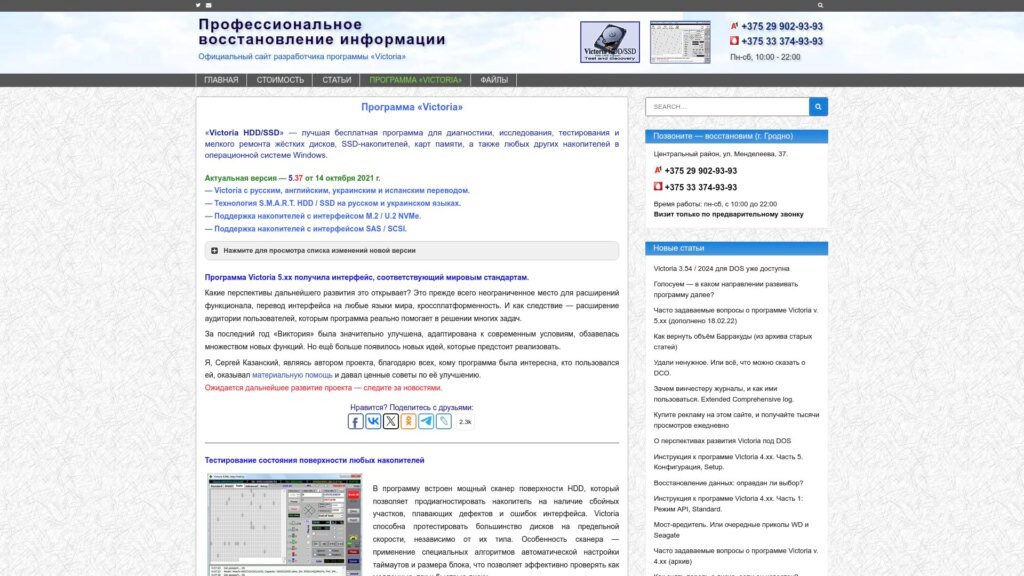
Task: Click heading Программа «Victoria»
Action: (x=411, y=107)
